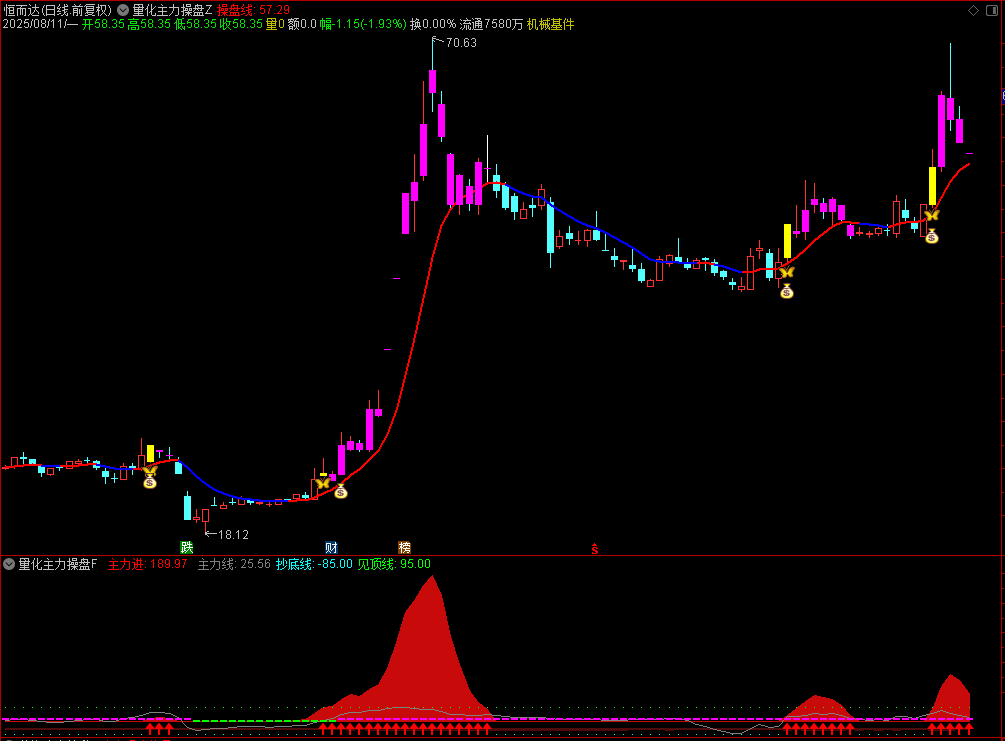Click the money bag icon at far right
This screenshot has width=1005, height=741.
(x=932, y=237)
